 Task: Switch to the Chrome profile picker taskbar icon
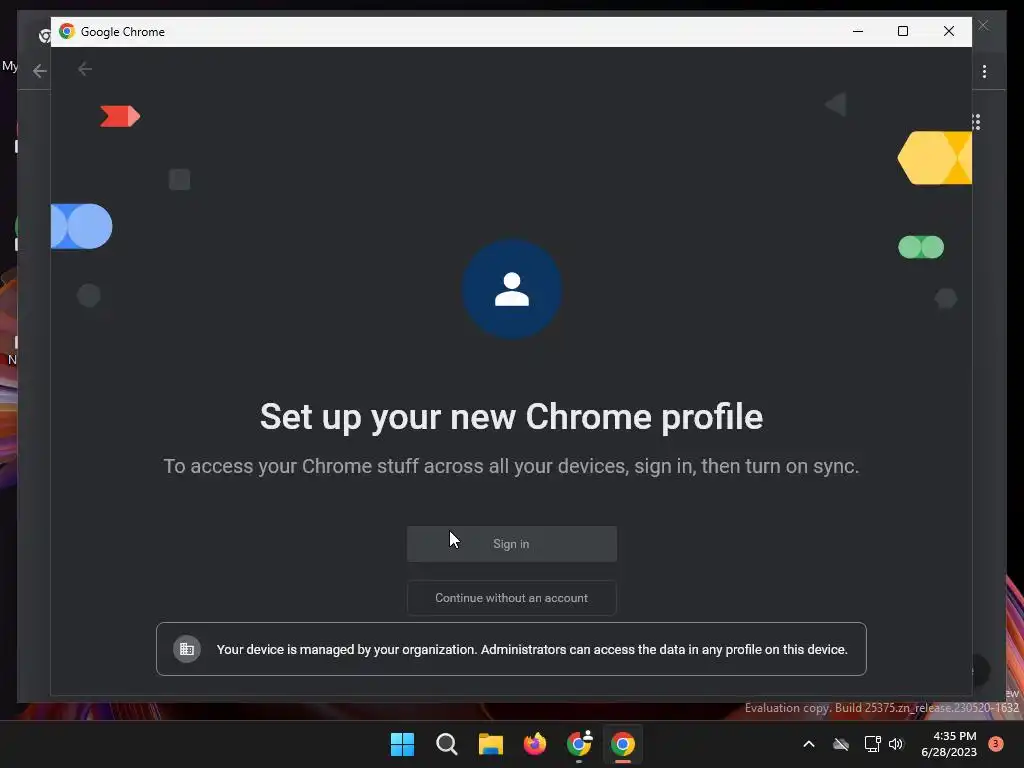point(579,744)
